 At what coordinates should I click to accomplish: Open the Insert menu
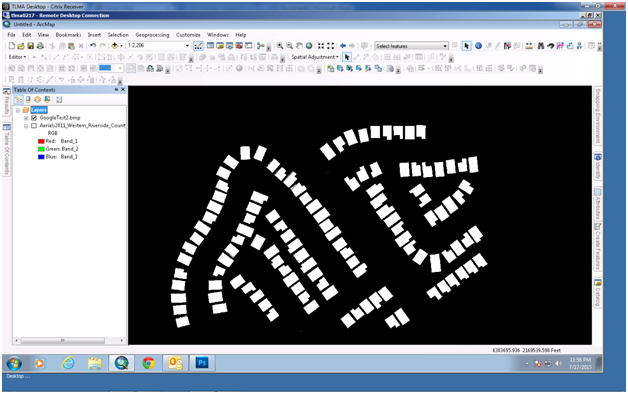[95, 35]
